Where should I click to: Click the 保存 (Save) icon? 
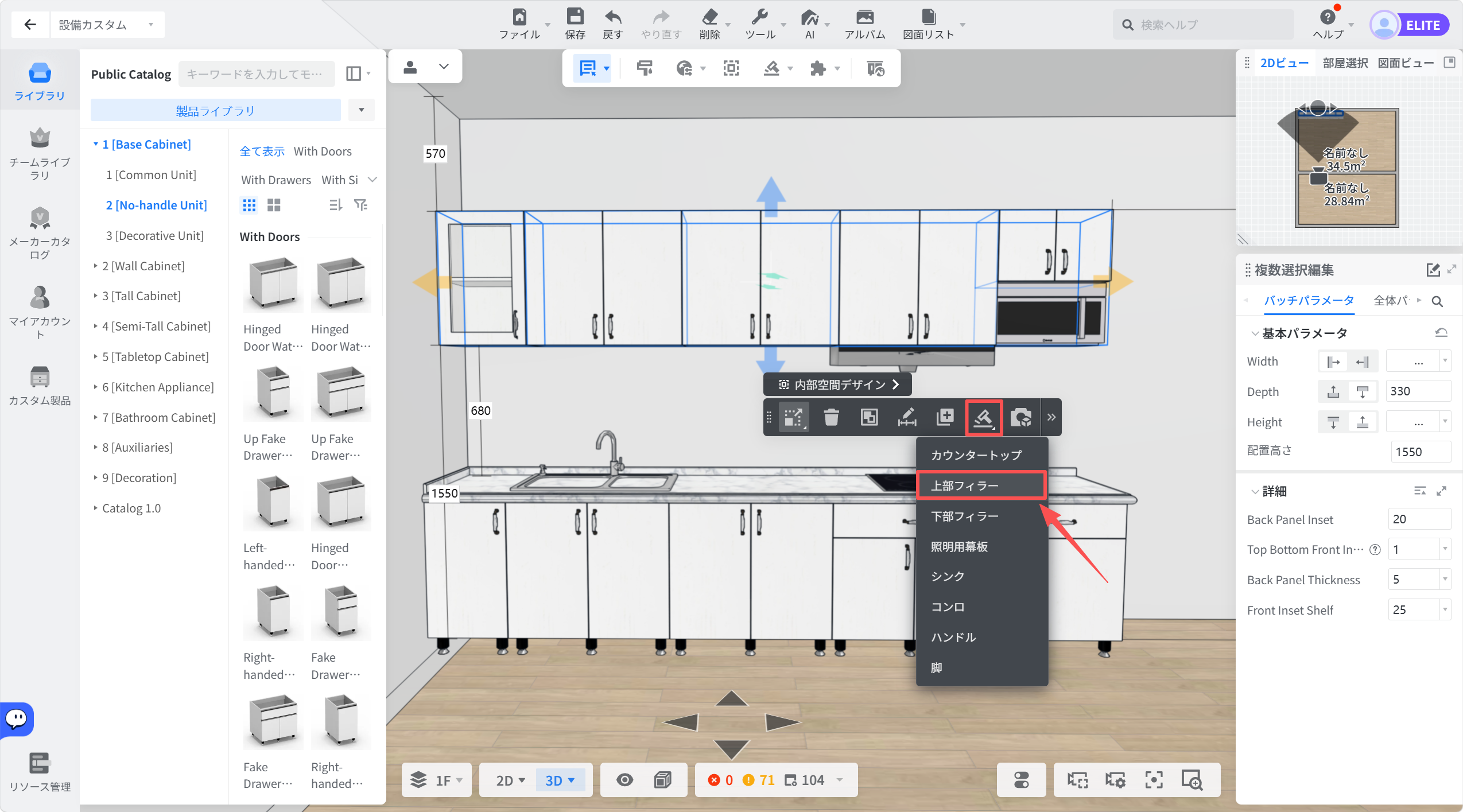(x=575, y=17)
